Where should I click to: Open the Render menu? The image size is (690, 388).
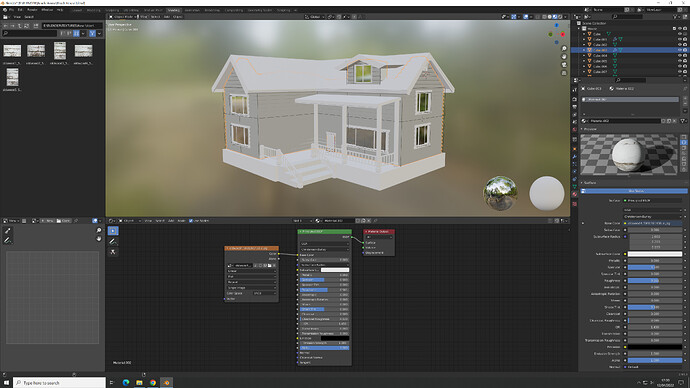[x=33, y=10]
